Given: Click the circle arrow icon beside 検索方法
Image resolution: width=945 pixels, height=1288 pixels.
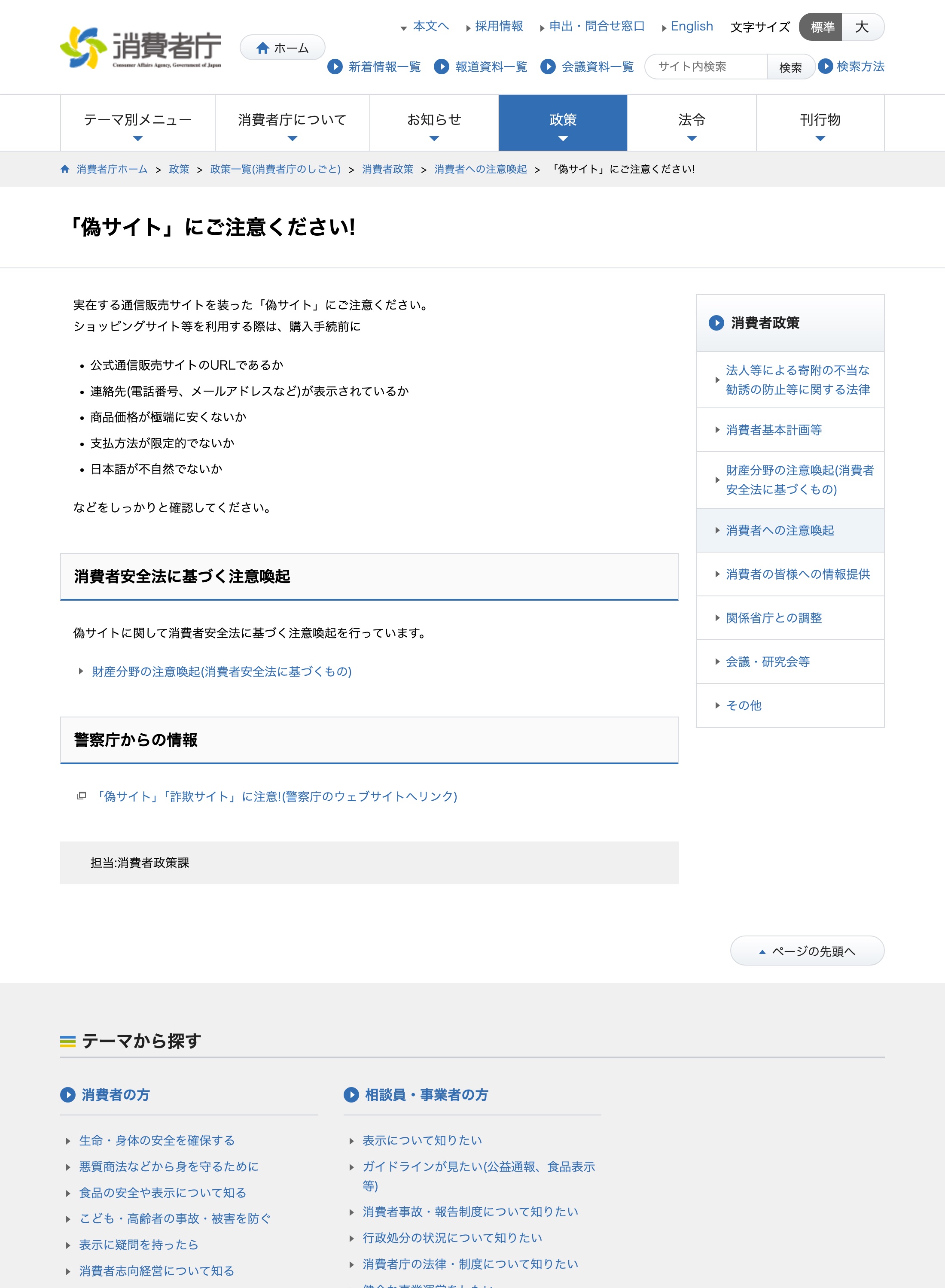Looking at the screenshot, I should [825, 66].
